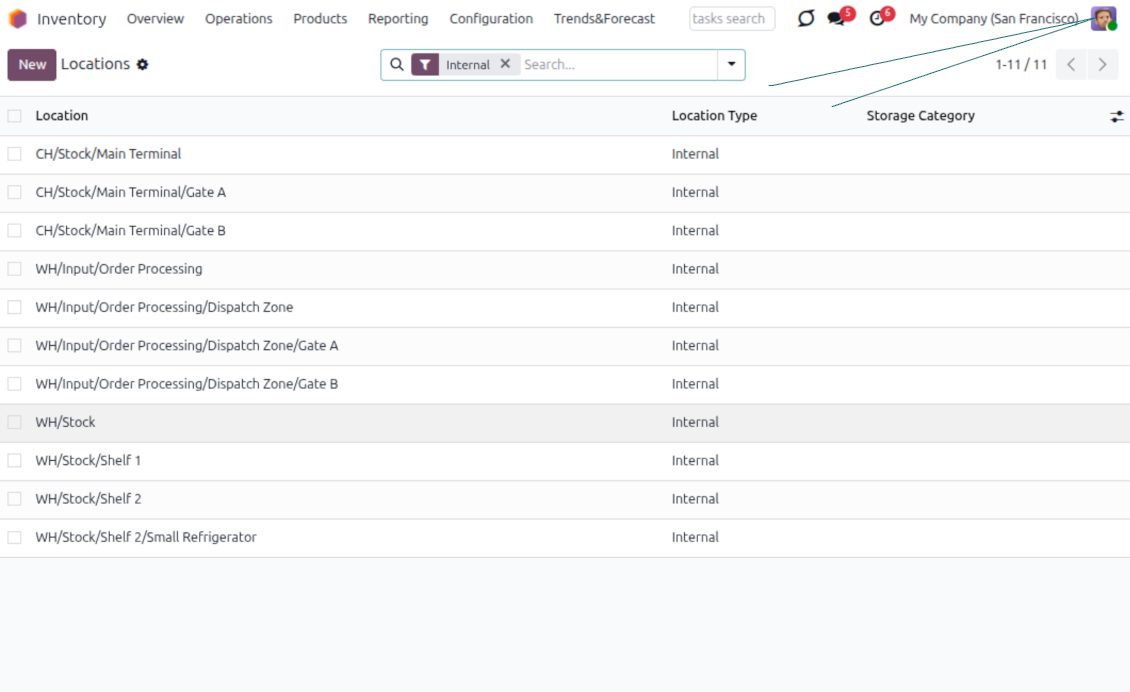Click the New button
The image size is (1130, 692).
(x=32, y=65)
